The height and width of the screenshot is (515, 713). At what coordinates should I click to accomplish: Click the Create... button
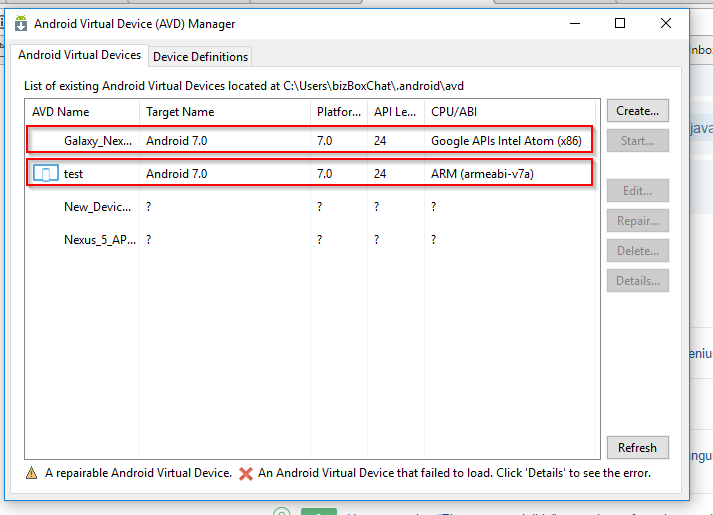tap(638, 111)
